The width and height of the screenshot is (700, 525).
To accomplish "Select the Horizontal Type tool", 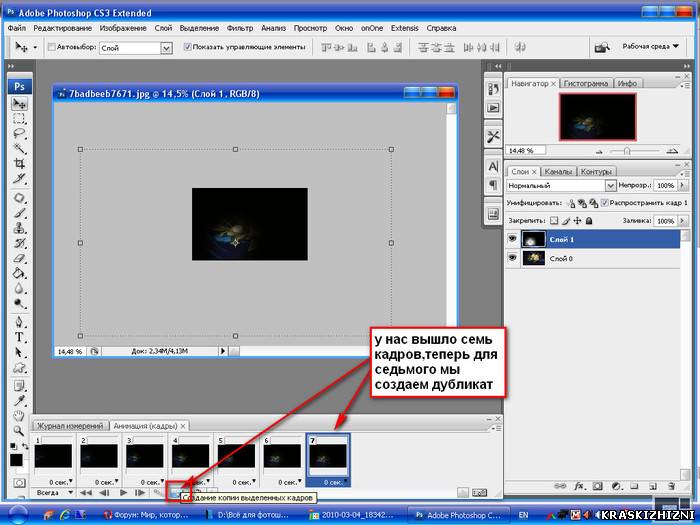I will (x=19, y=337).
